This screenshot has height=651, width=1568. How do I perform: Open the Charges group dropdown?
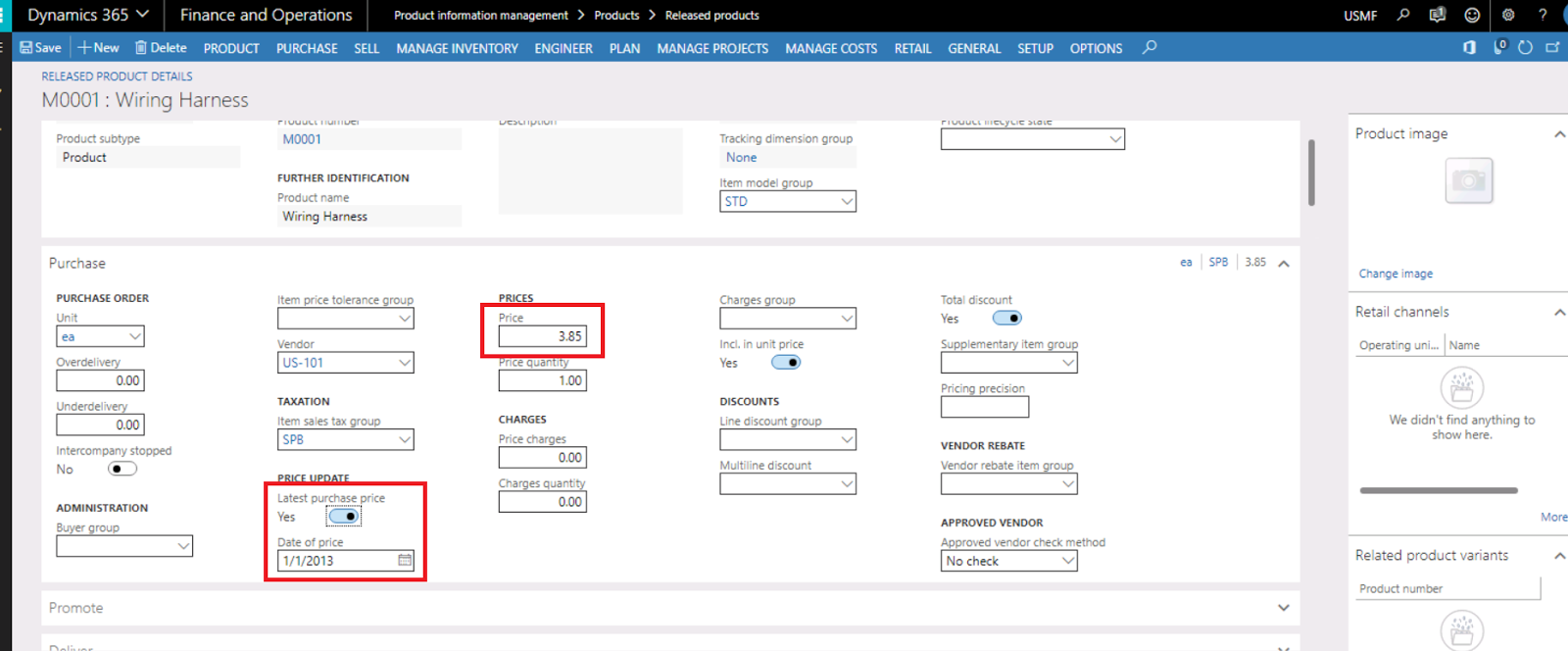[847, 318]
